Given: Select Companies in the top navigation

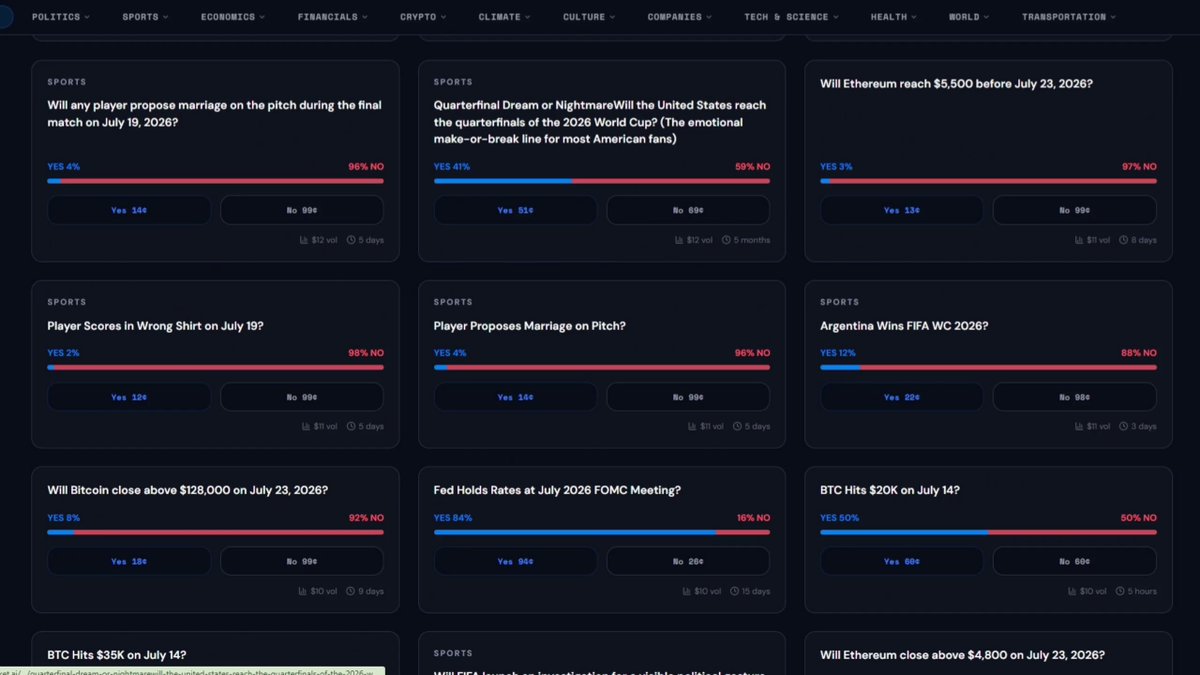Looking at the screenshot, I should (680, 17).
